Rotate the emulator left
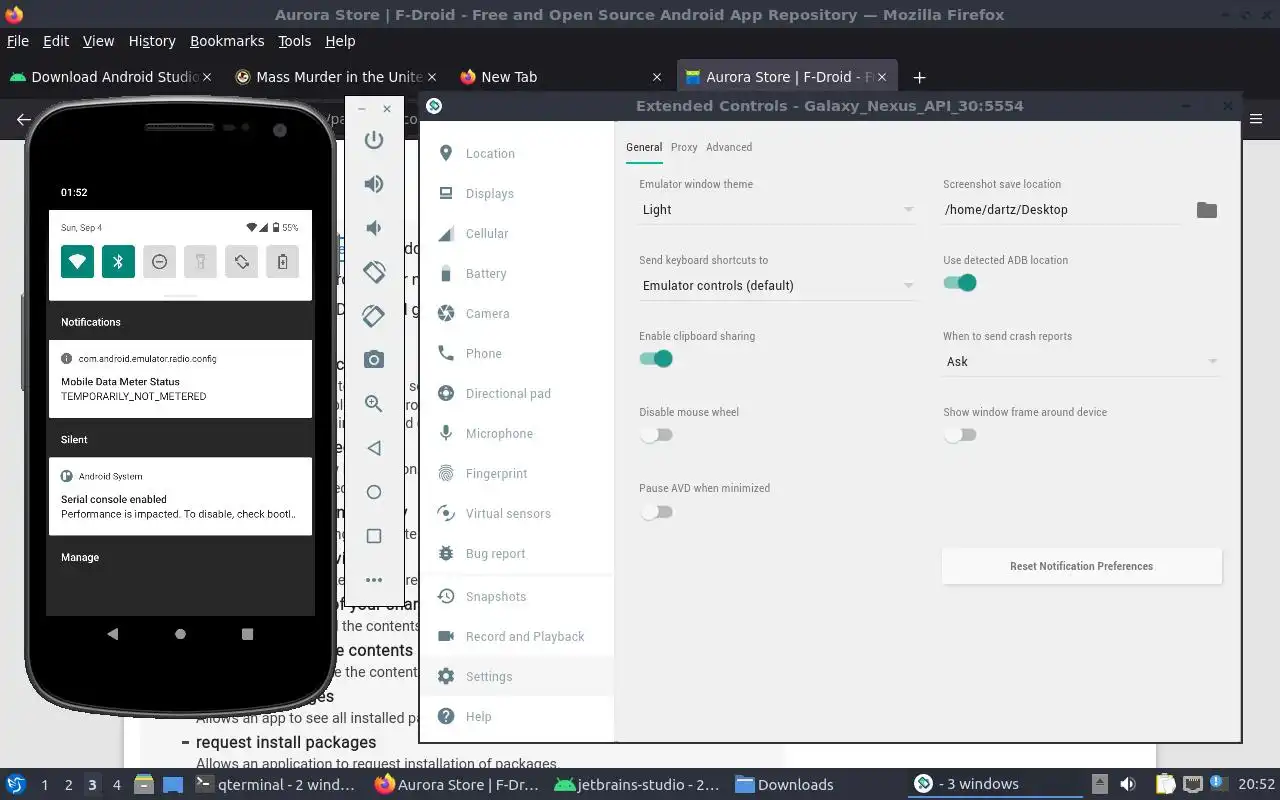The image size is (1280, 800). coord(374,272)
